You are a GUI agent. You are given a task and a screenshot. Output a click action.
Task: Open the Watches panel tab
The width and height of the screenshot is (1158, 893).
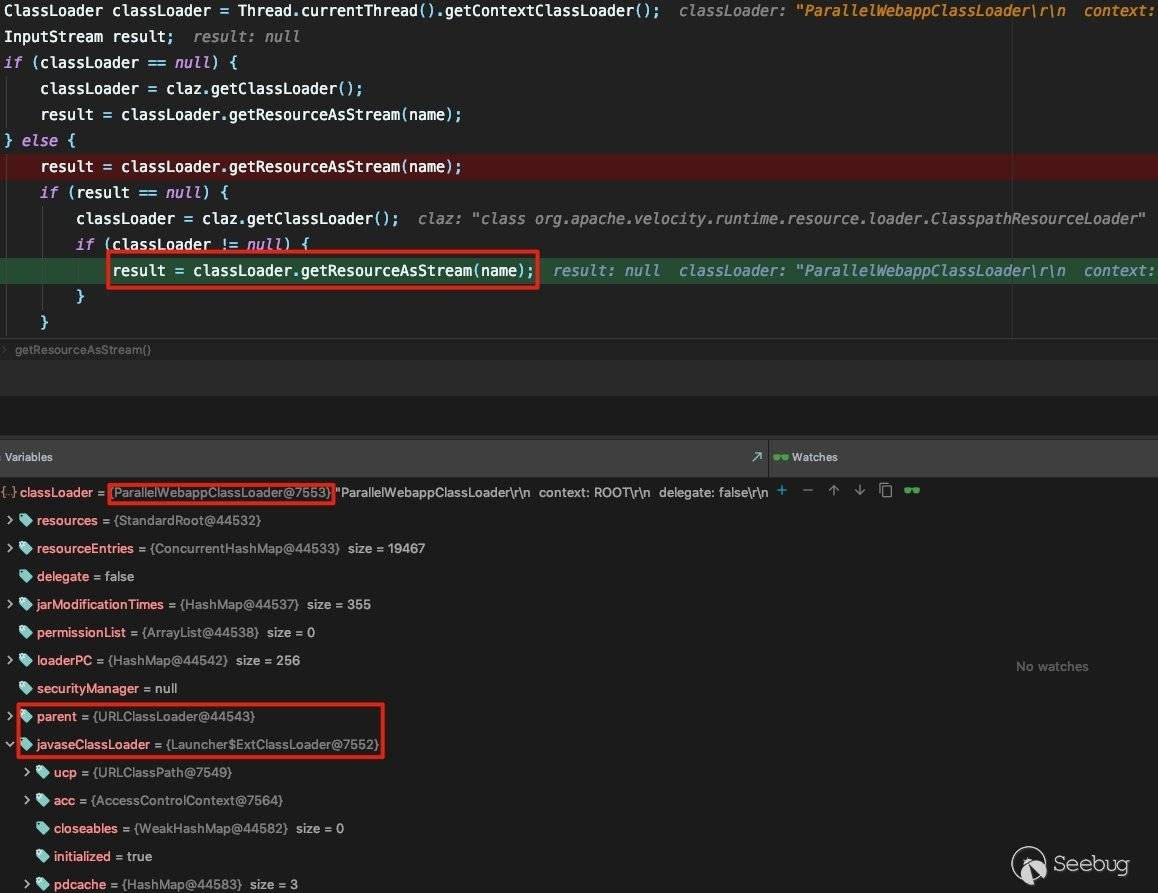(813, 457)
